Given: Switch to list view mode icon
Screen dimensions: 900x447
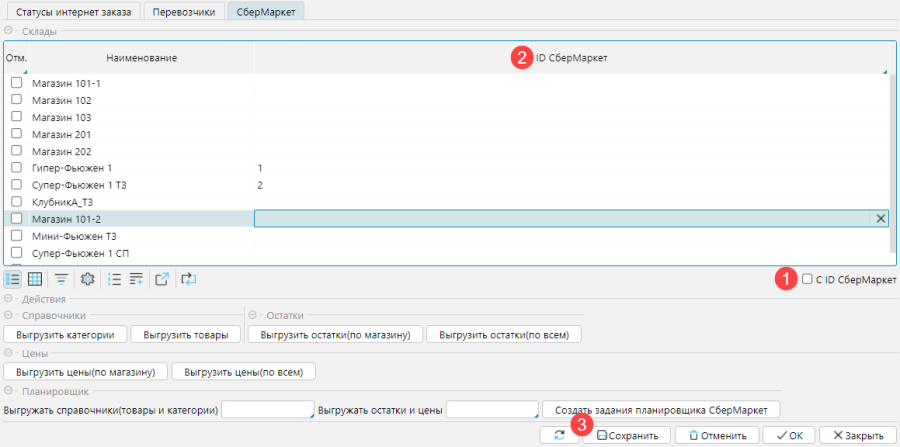Looking at the screenshot, I should tap(14, 279).
